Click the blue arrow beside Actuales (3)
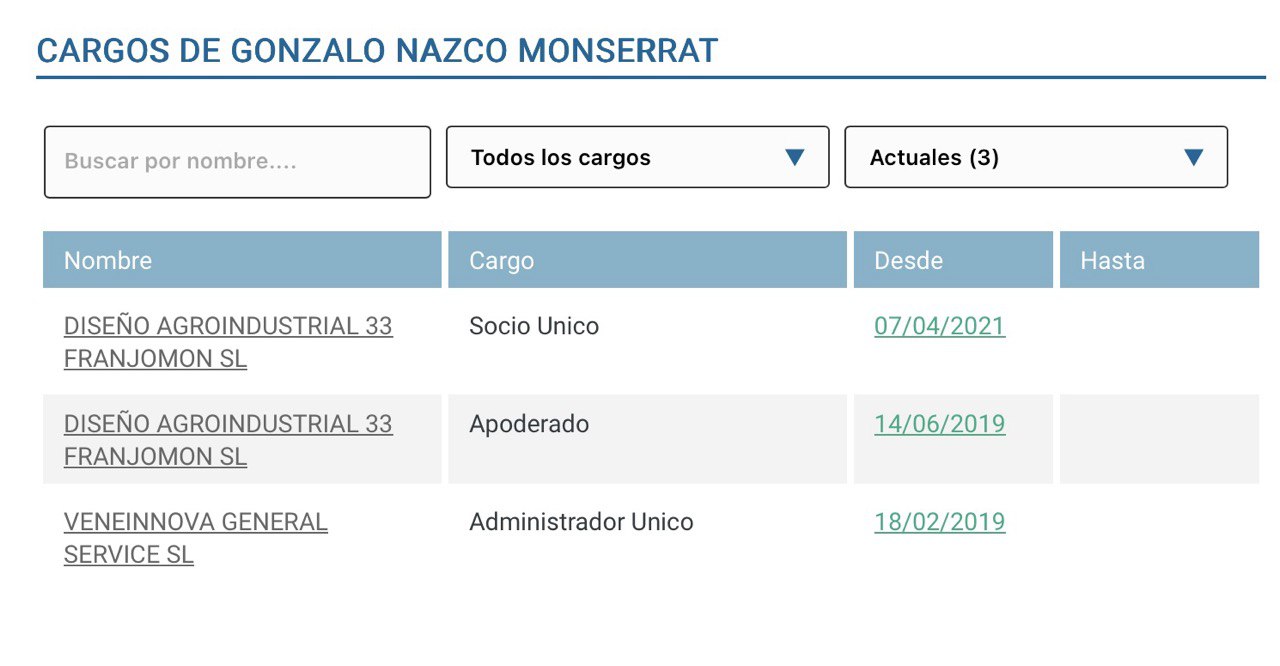1280x666 pixels. (x=1192, y=157)
